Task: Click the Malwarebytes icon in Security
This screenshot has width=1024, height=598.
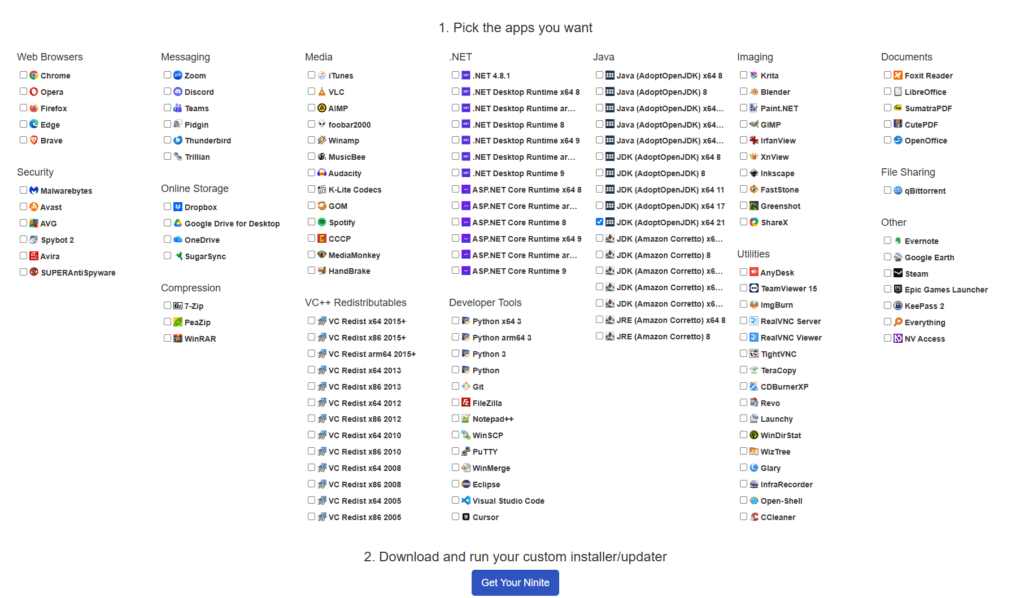Action: pyautogui.click(x=33, y=191)
